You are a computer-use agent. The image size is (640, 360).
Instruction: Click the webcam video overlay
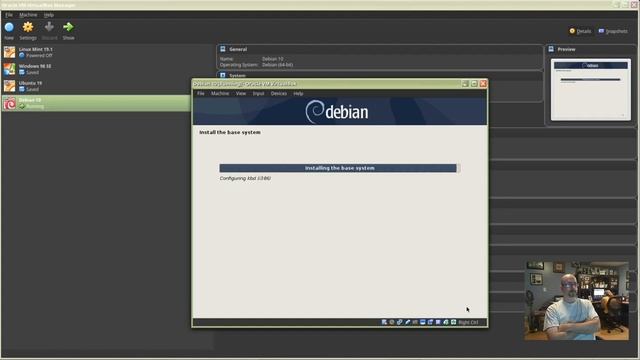pyautogui.click(x=577, y=301)
